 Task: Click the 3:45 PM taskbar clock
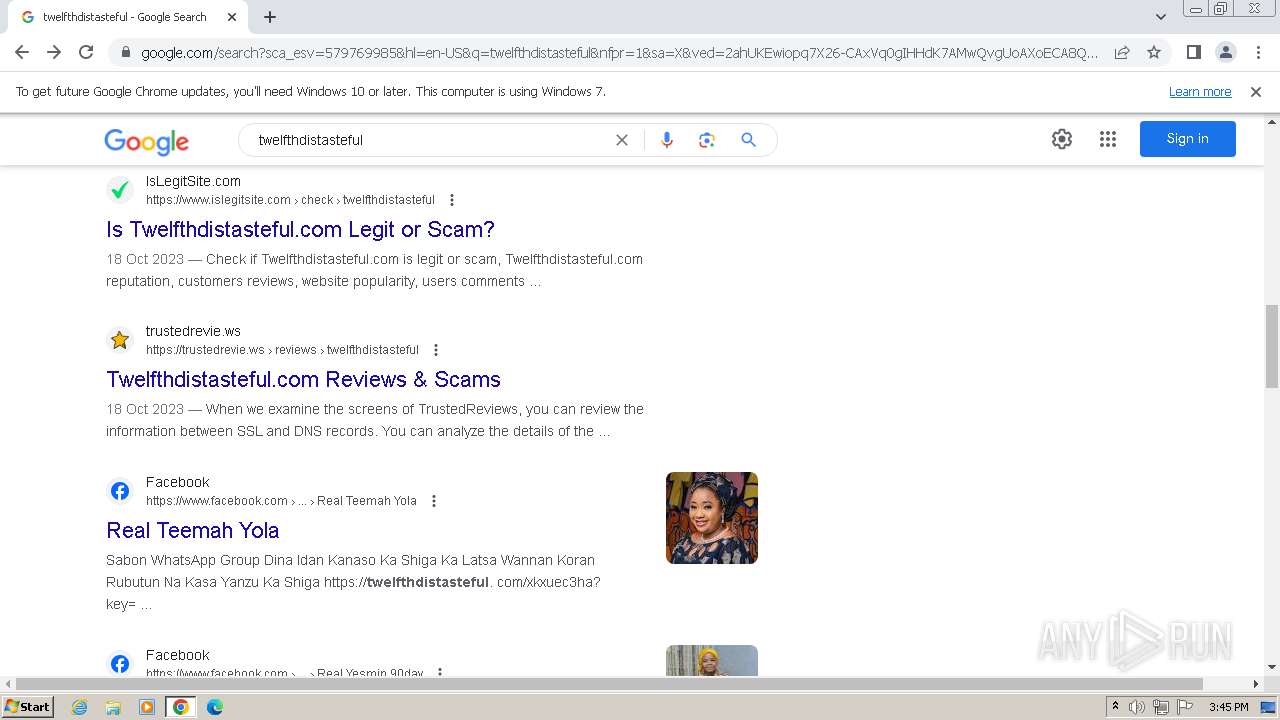[1228, 707]
